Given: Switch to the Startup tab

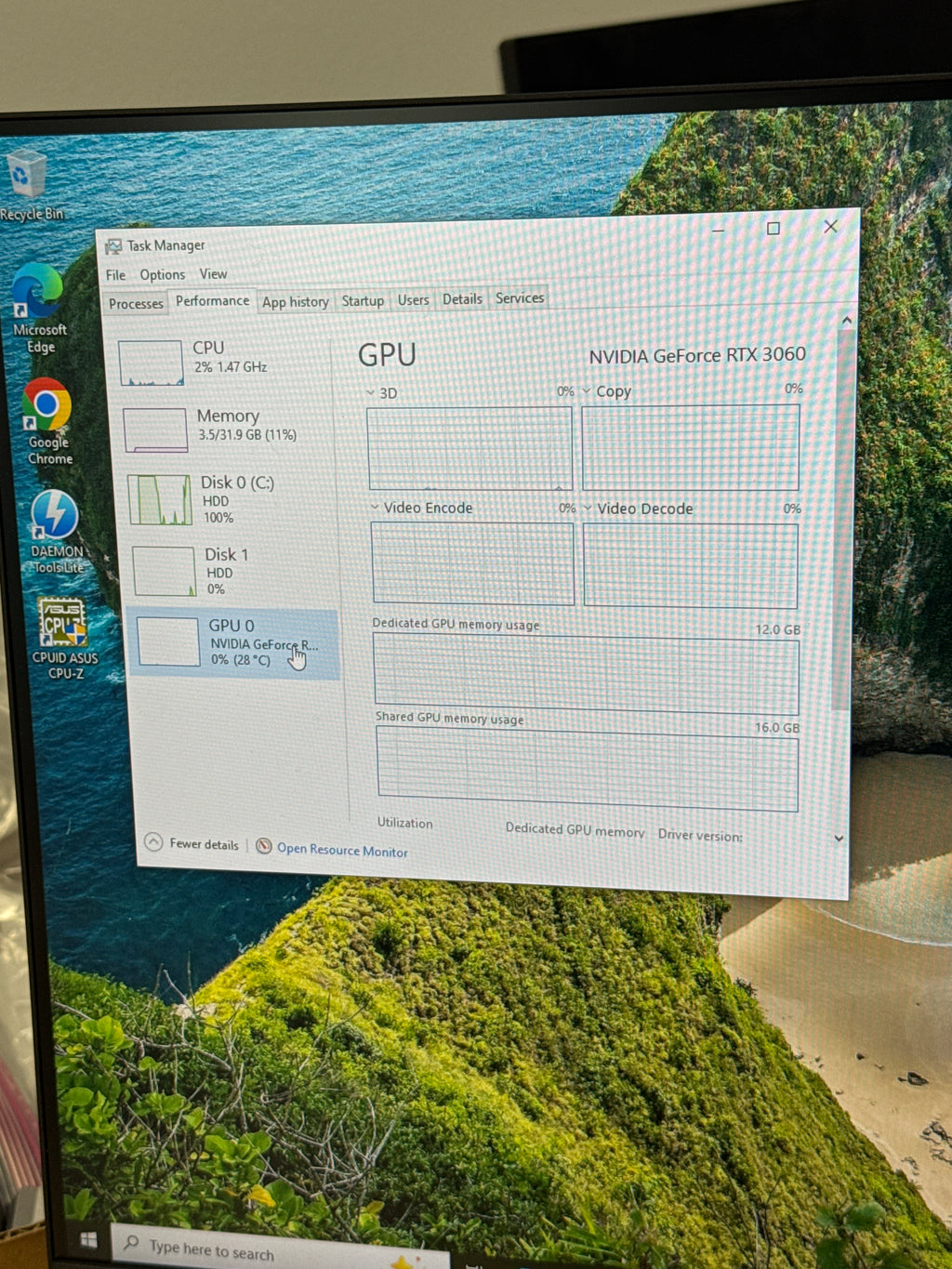Looking at the screenshot, I should tap(363, 301).
